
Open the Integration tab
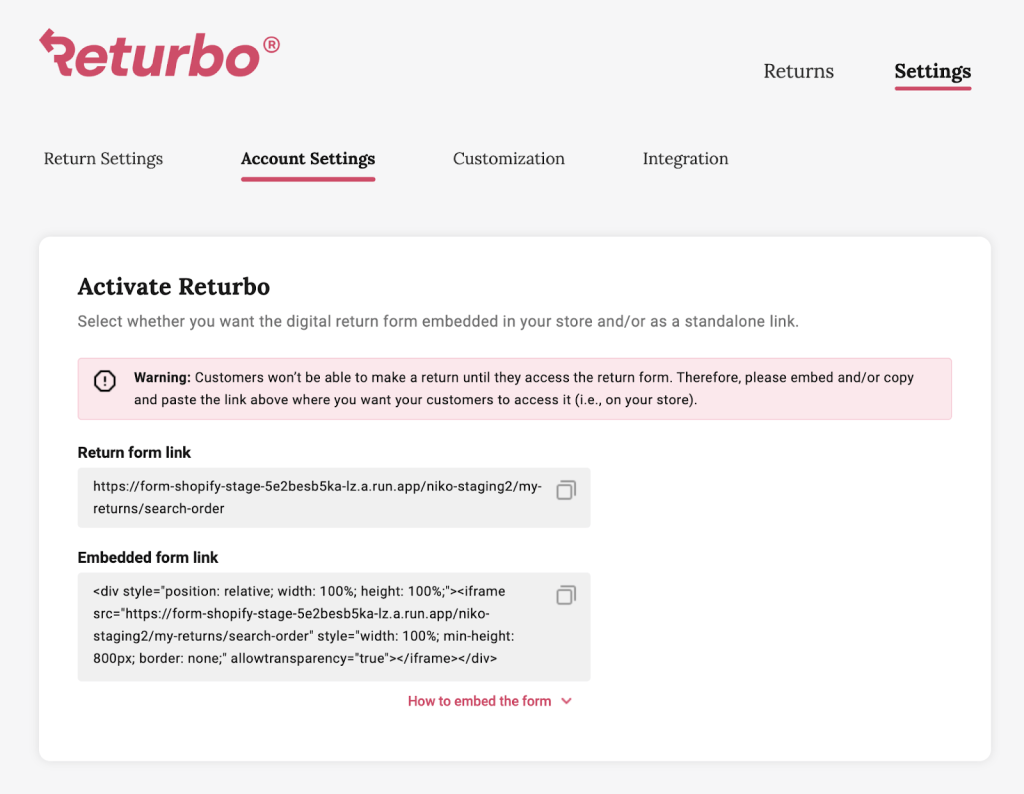685,159
